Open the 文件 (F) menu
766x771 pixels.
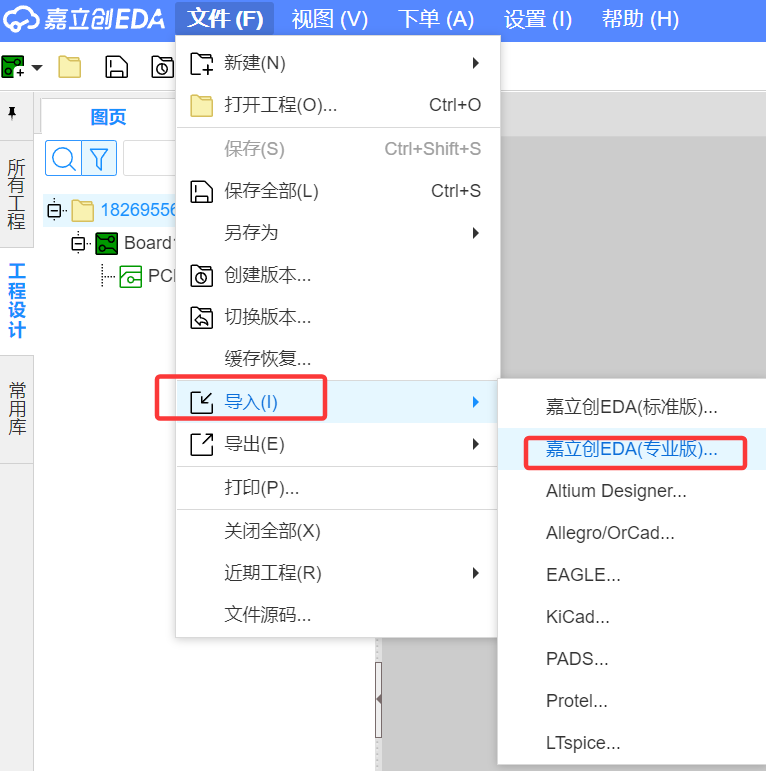(225, 19)
